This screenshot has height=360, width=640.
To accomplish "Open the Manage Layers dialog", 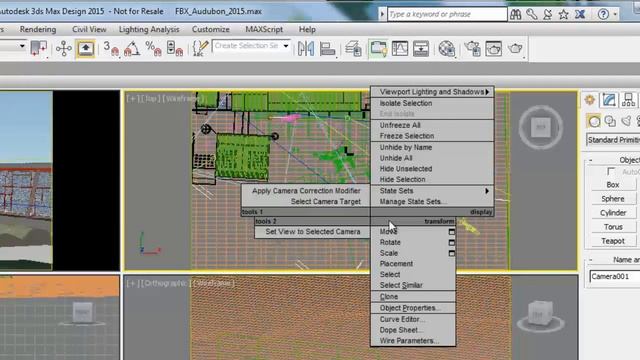I will pyautogui.click(x=353, y=49).
